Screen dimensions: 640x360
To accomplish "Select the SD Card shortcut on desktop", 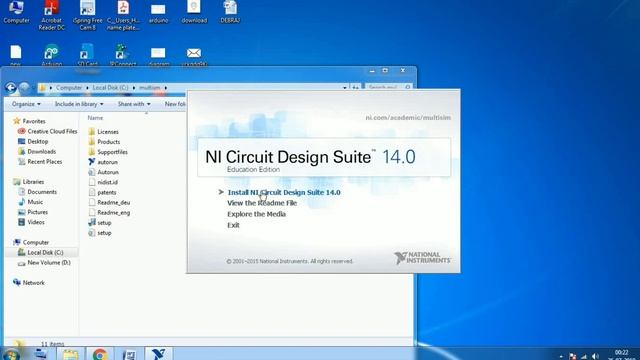I will click(87, 55).
